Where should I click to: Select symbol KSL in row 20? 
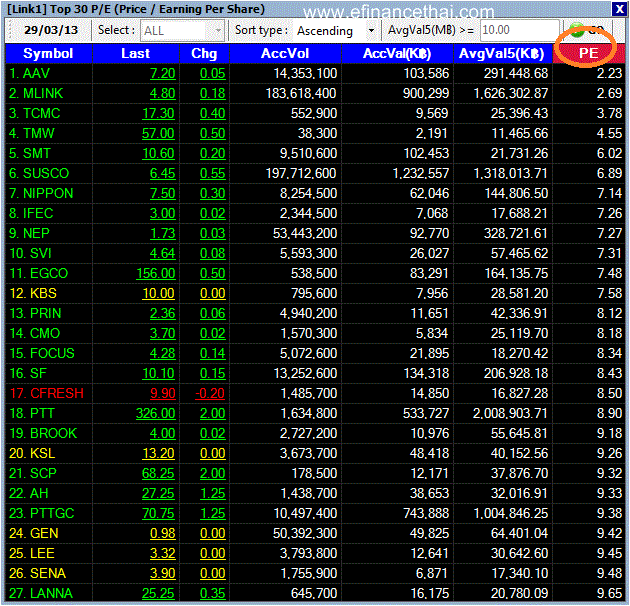pos(43,454)
